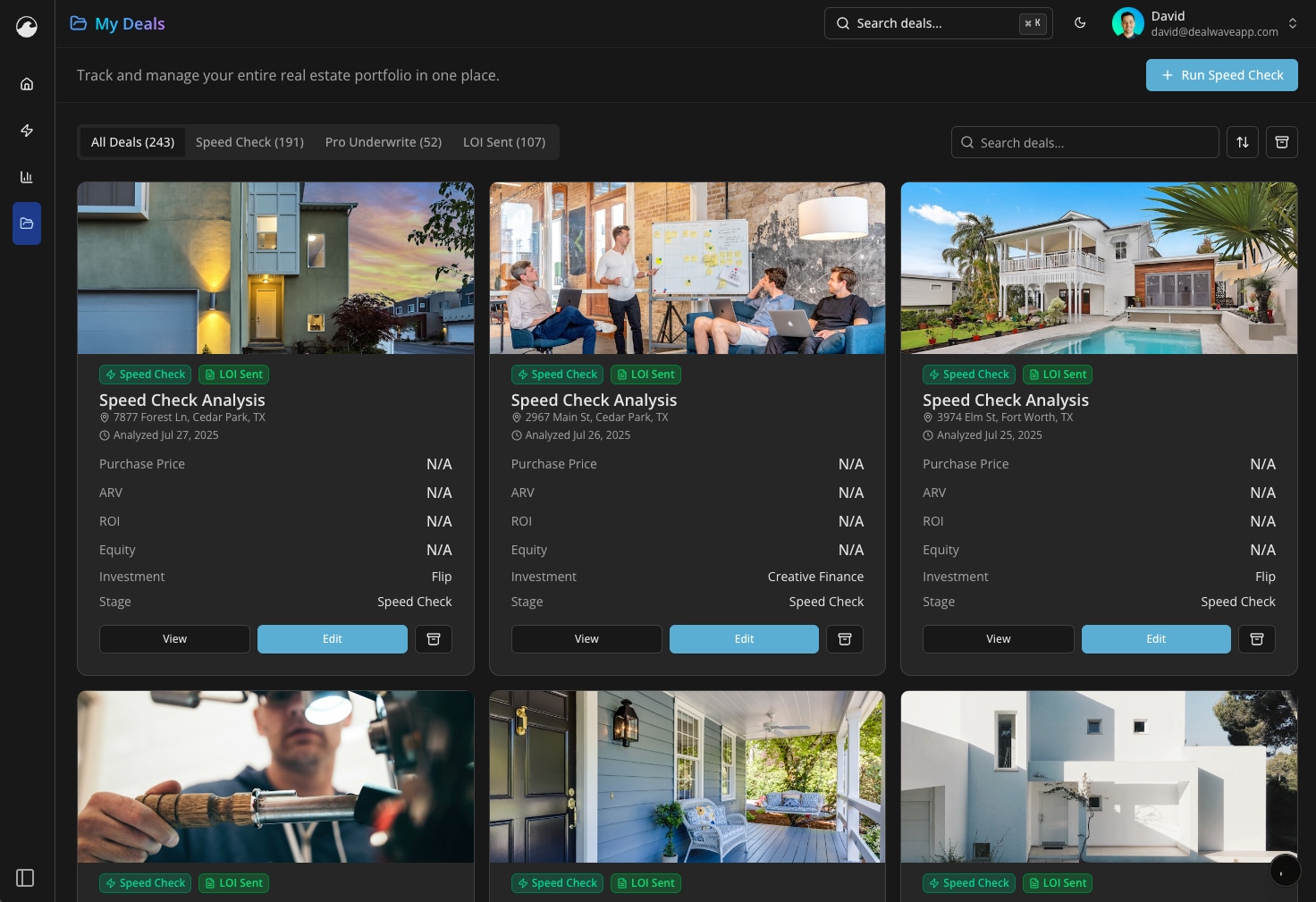
Task: Select the LOI Sent (107) tab
Action: tap(503, 141)
